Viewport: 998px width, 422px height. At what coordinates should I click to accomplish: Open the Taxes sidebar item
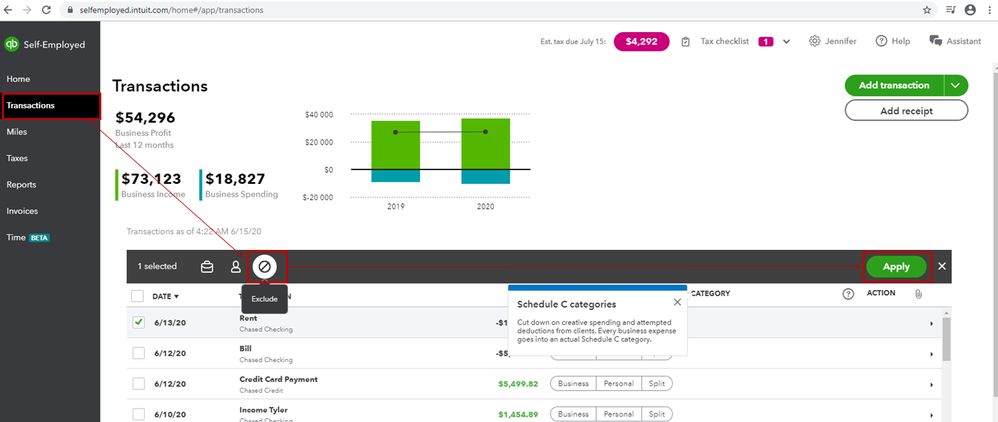pos(17,158)
